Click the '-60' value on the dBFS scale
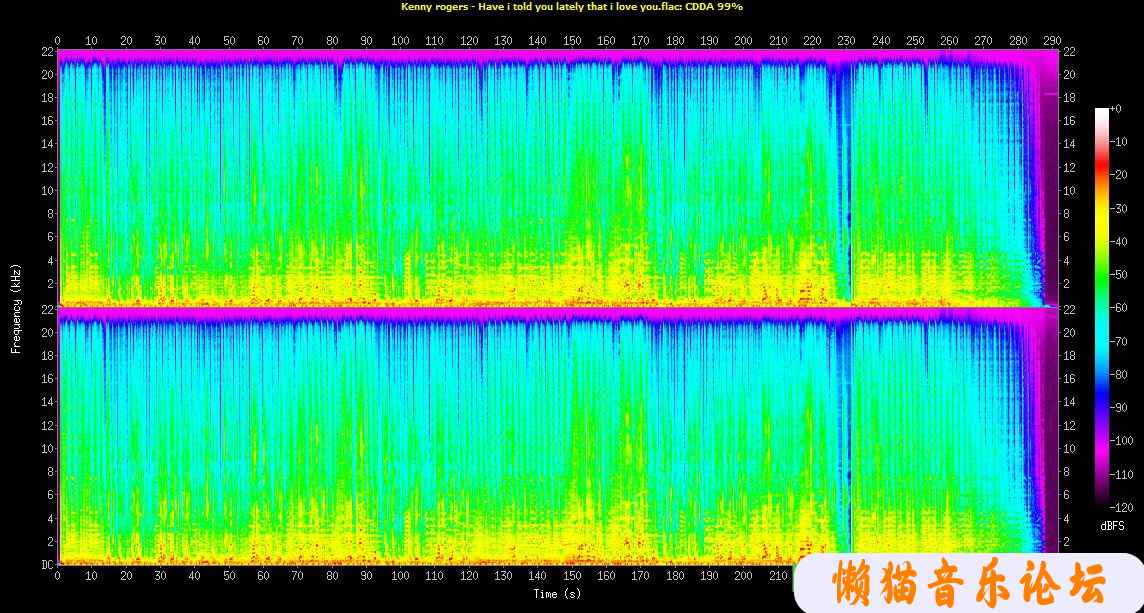Screen dimensions: 1144x613 (x=1119, y=308)
